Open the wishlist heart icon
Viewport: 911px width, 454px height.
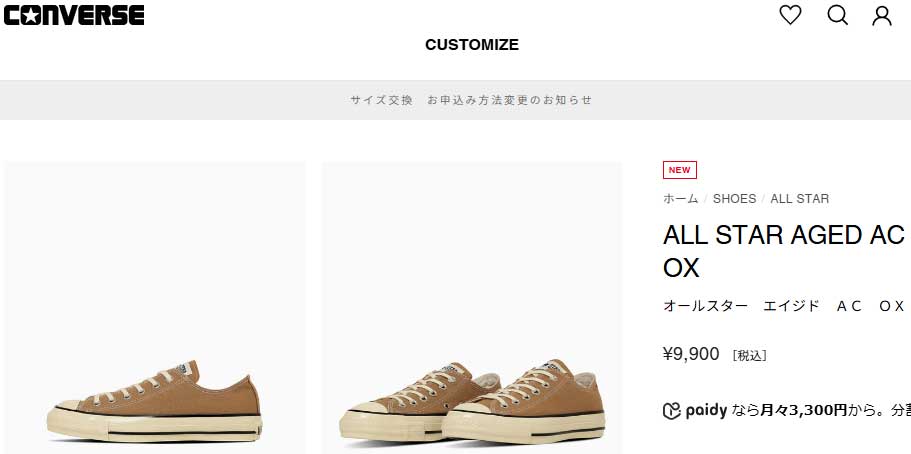790,15
